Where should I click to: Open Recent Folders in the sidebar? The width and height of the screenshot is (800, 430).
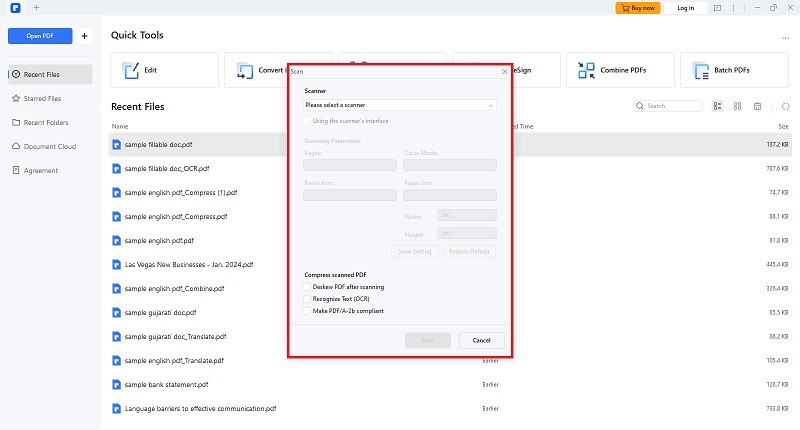pyautogui.click(x=50, y=122)
